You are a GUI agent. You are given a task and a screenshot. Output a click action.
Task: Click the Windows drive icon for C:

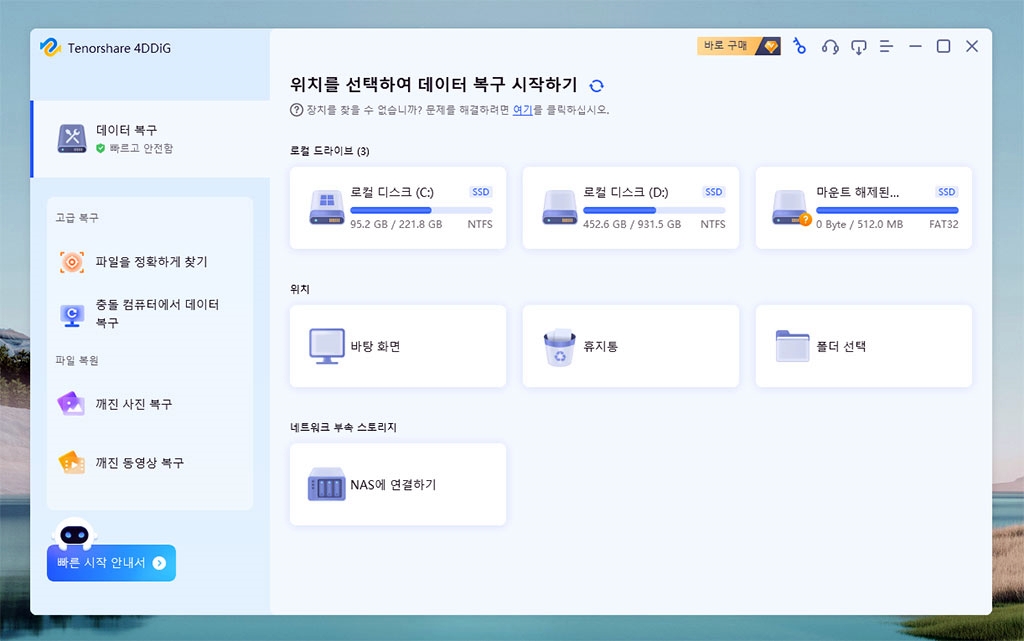[x=327, y=208]
